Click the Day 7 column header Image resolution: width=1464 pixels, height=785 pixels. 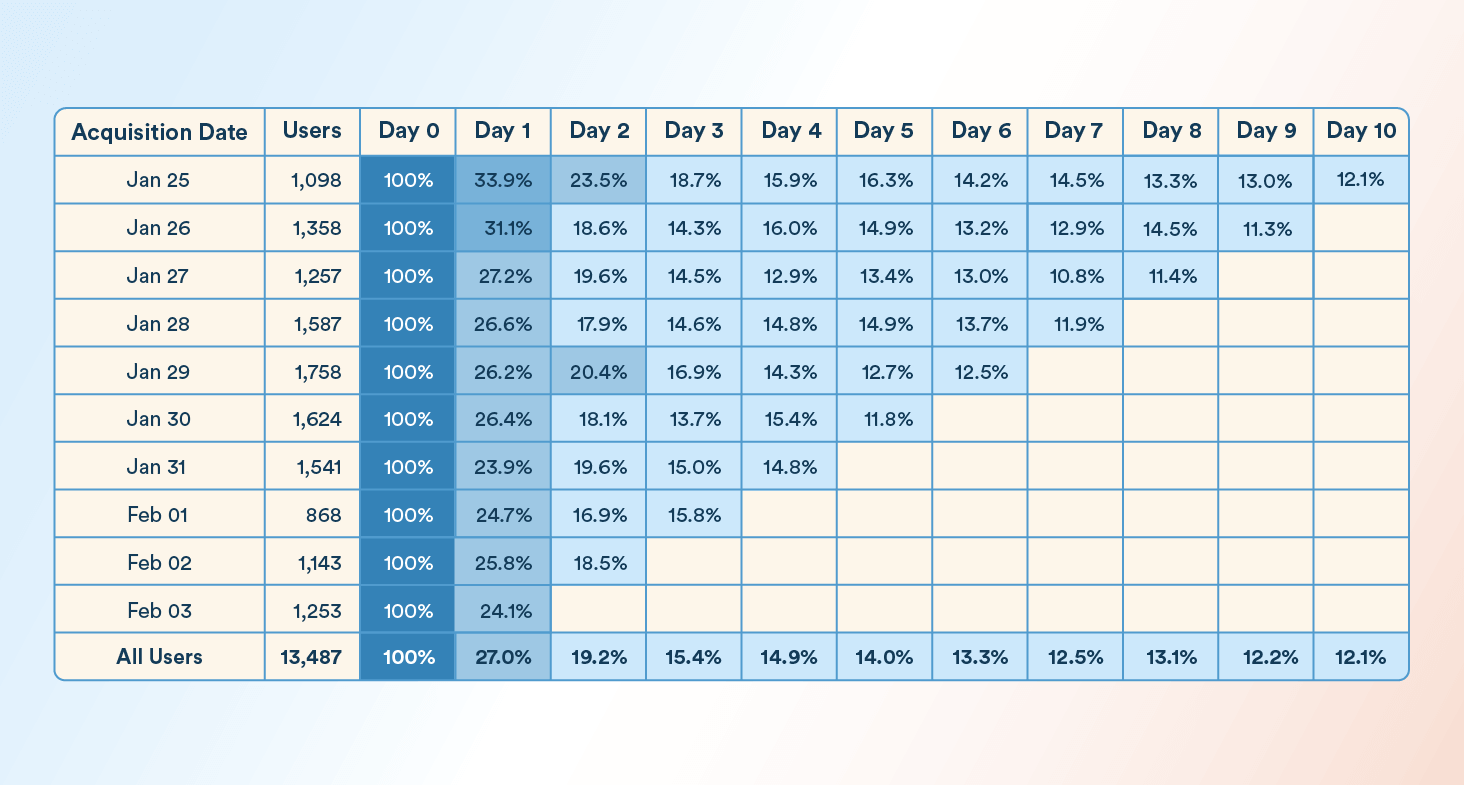pyautogui.click(x=1075, y=131)
